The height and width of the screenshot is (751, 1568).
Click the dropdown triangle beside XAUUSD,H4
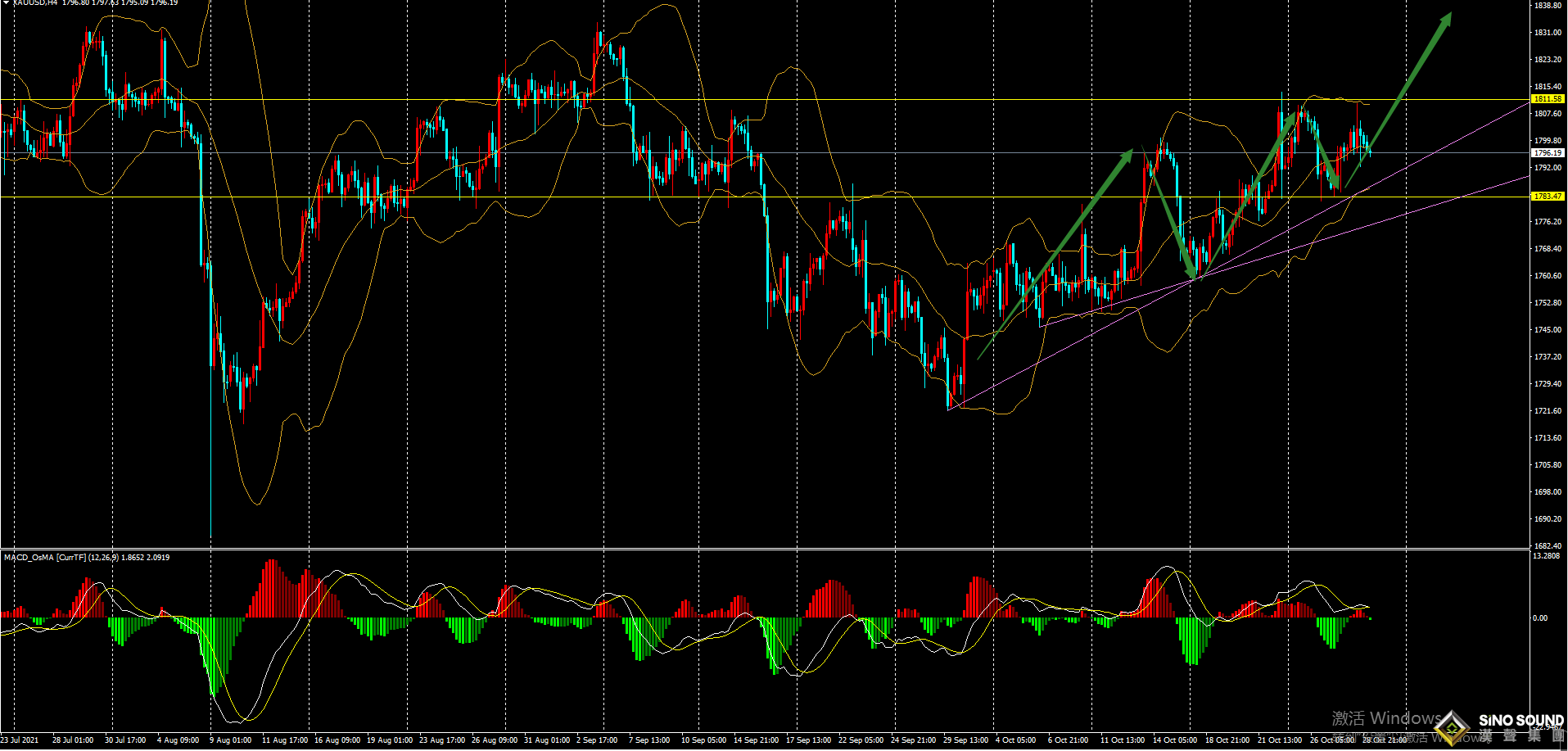[x=6, y=2]
